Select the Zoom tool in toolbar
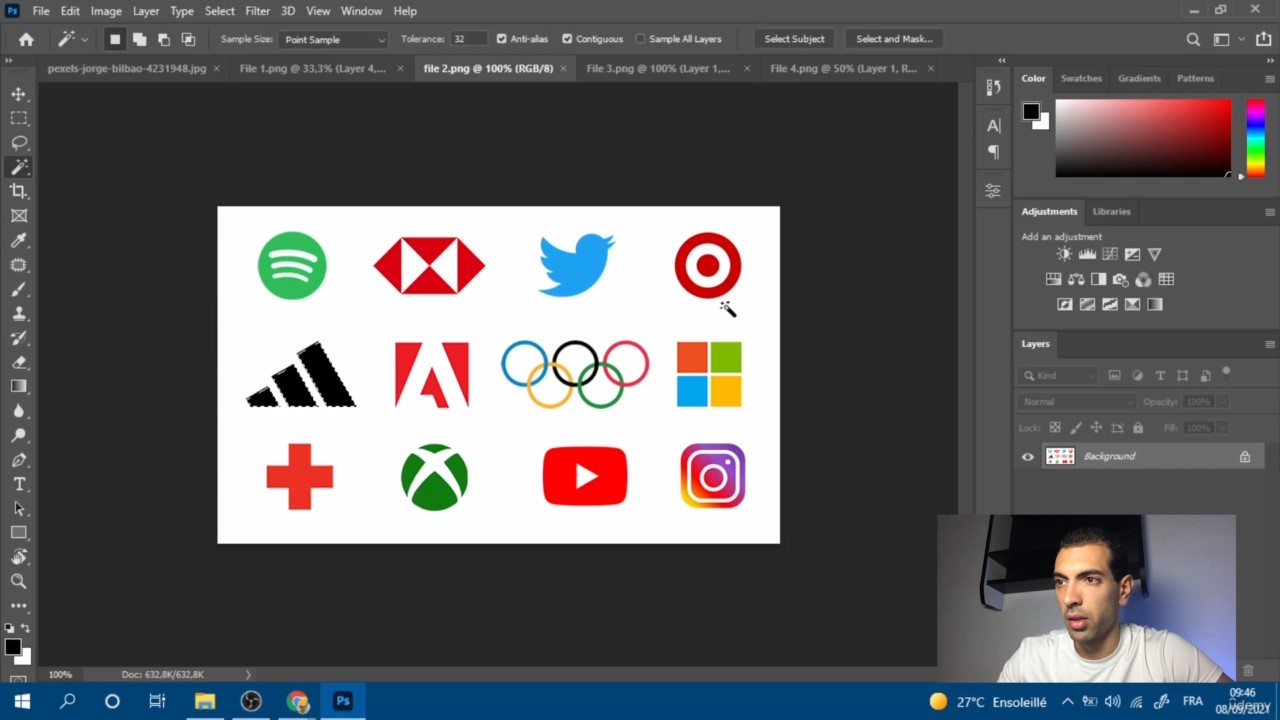Viewport: 1280px width, 720px height. click(19, 581)
